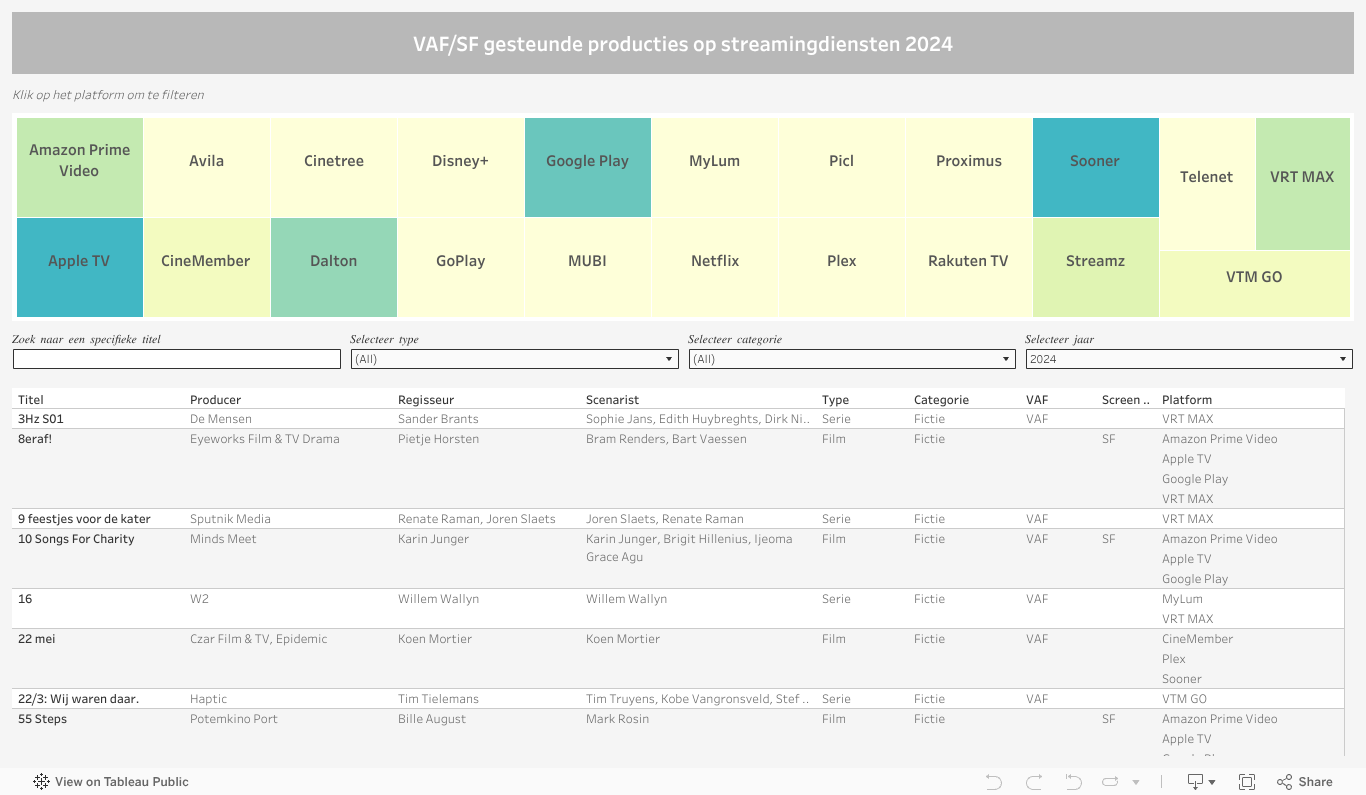Open the Selecteer jaar dropdown

(1188, 359)
